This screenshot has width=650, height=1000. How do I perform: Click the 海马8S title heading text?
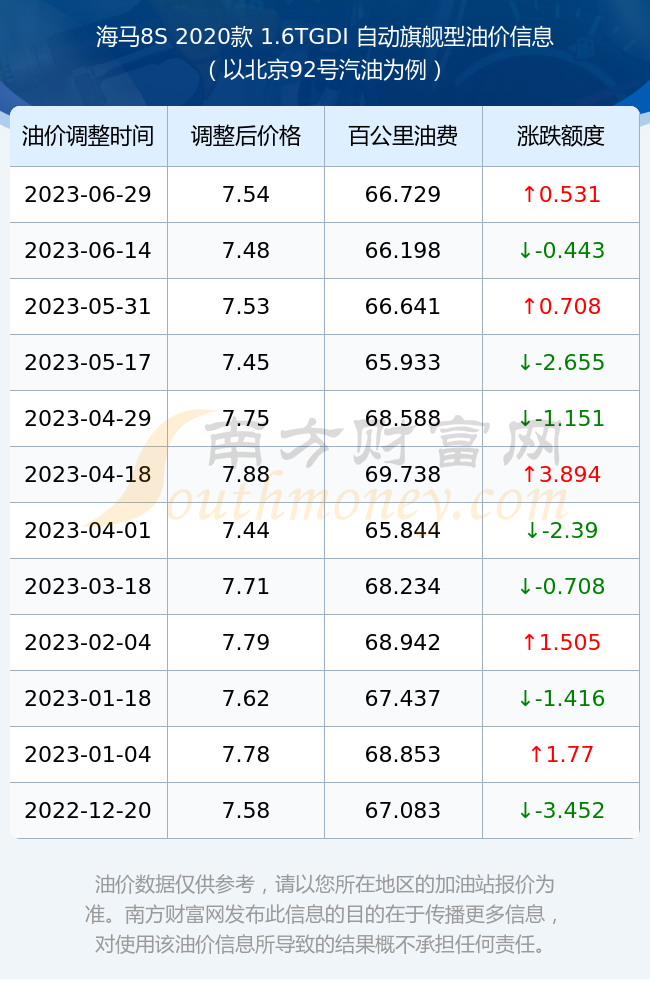pos(325,36)
